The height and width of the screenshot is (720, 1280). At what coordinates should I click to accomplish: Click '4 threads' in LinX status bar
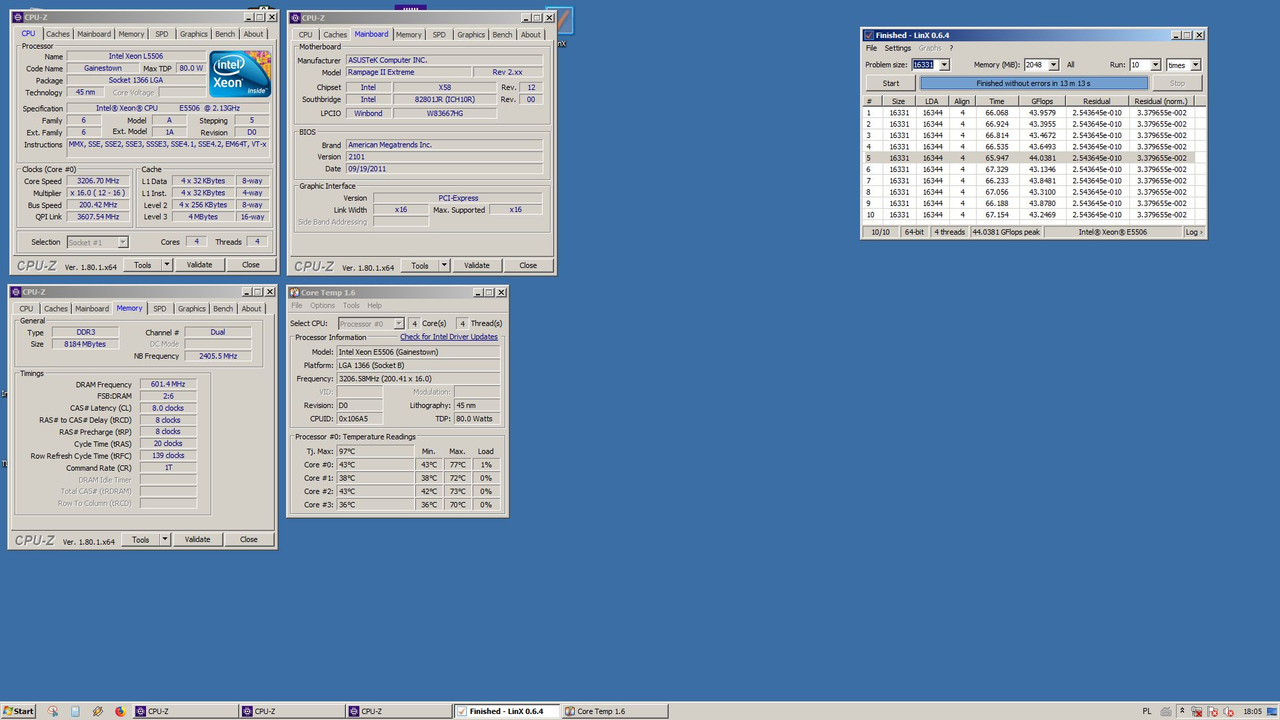click(x=950, y=232)
